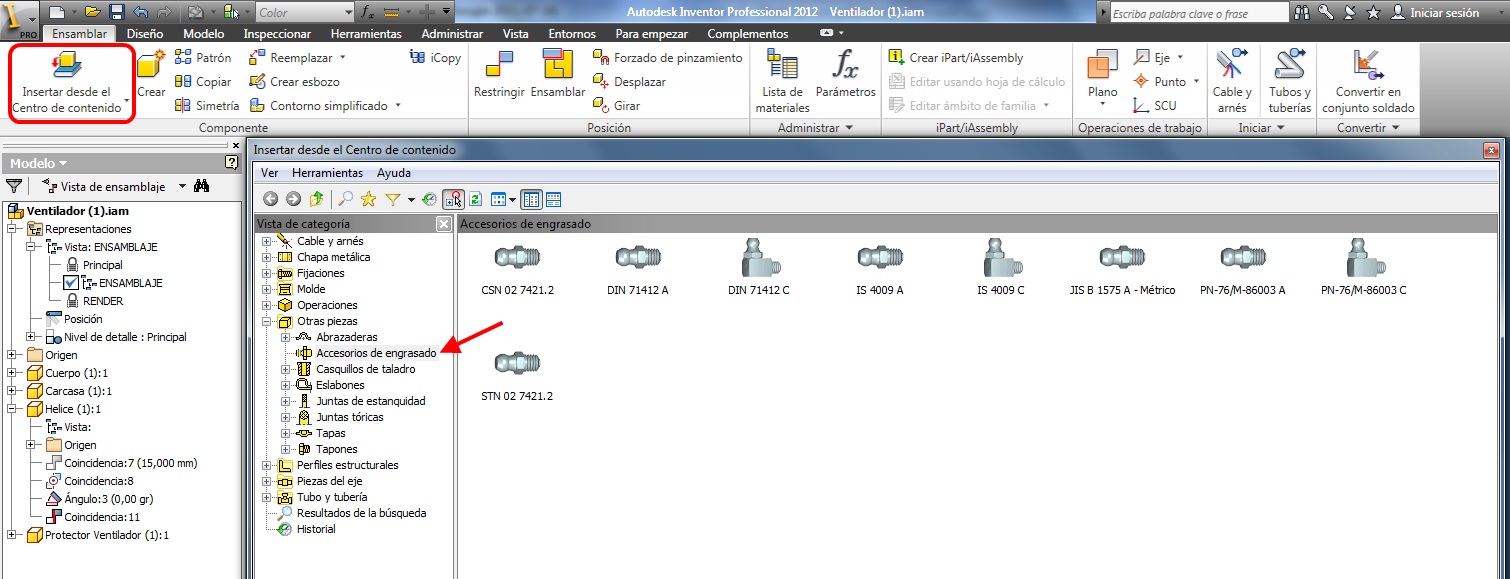Open the Vista de ensamblaje dropdown
This screenshot has height=579, width=1510.
coord(182,186)
